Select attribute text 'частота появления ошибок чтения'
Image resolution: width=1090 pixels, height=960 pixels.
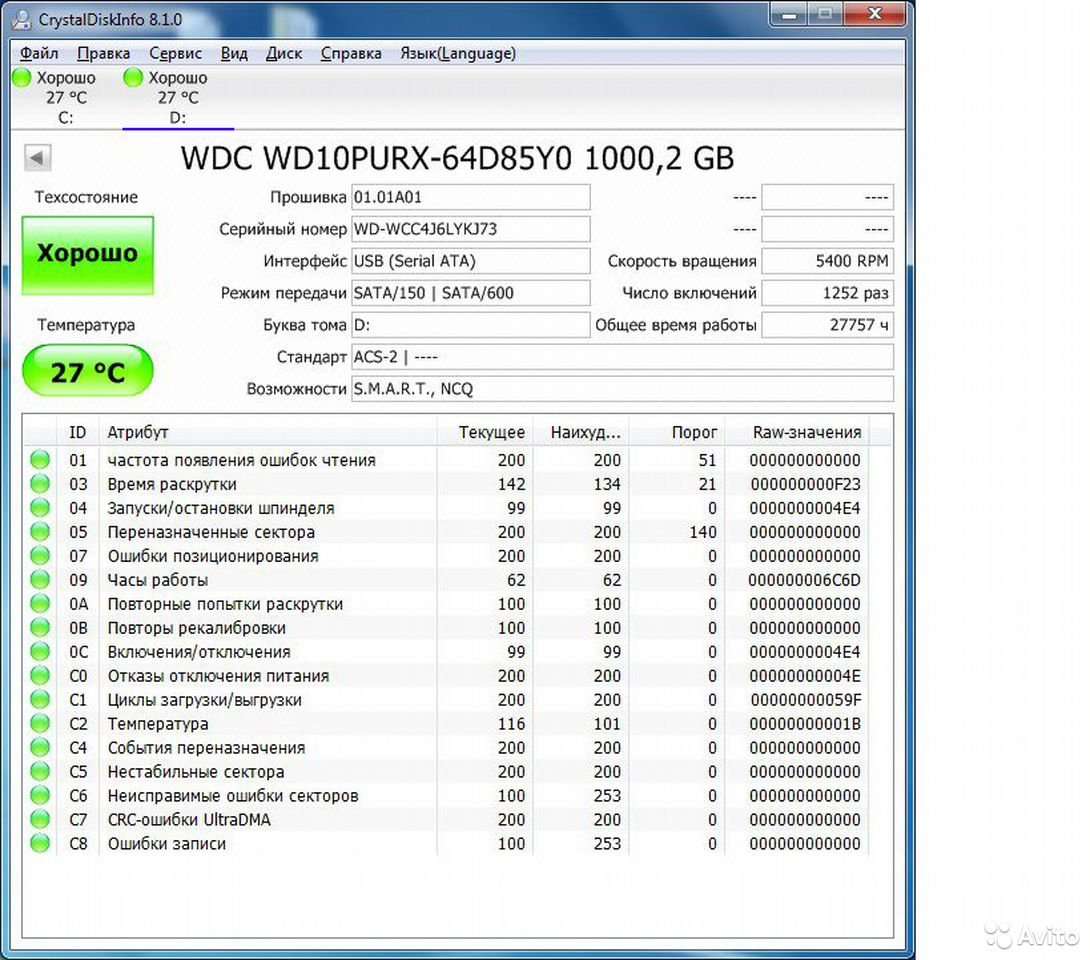[x=241, y=460]
